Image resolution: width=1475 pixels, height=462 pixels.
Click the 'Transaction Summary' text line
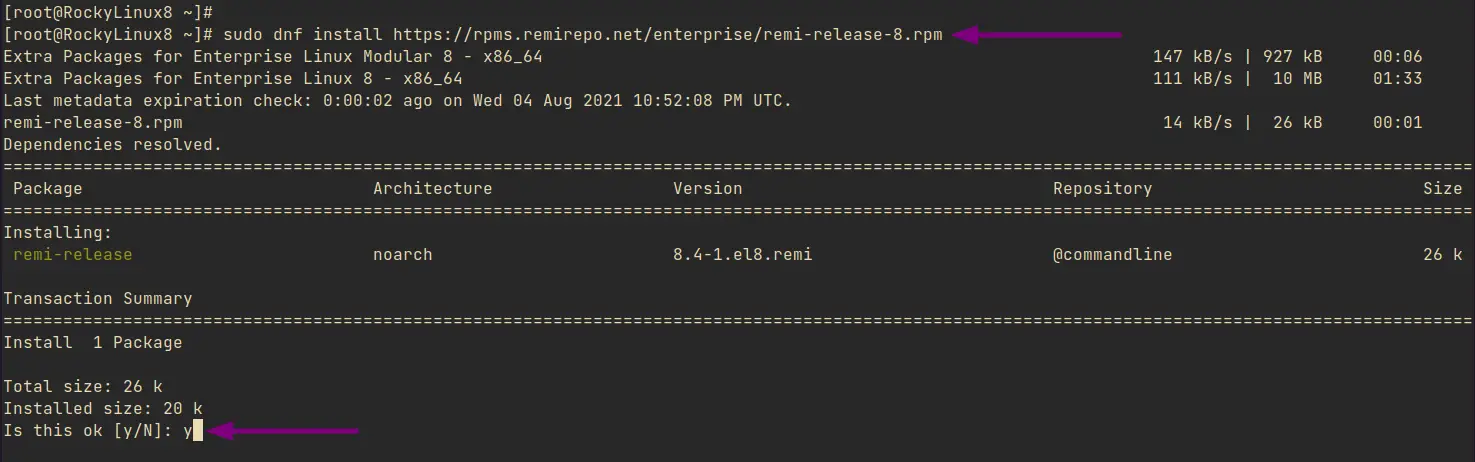98,299
